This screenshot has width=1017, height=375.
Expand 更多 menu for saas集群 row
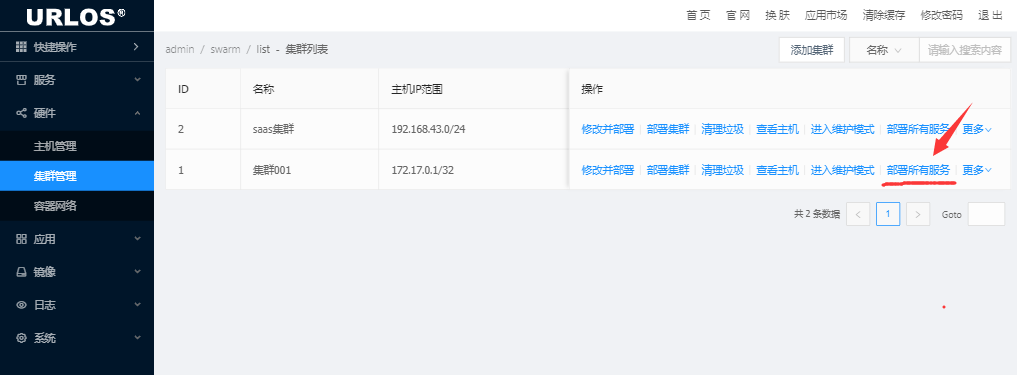[977, 129]
